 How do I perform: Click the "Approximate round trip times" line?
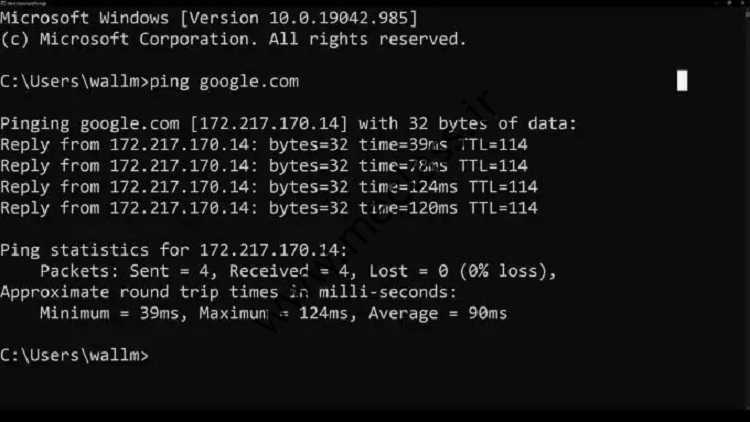pos(229,292)
